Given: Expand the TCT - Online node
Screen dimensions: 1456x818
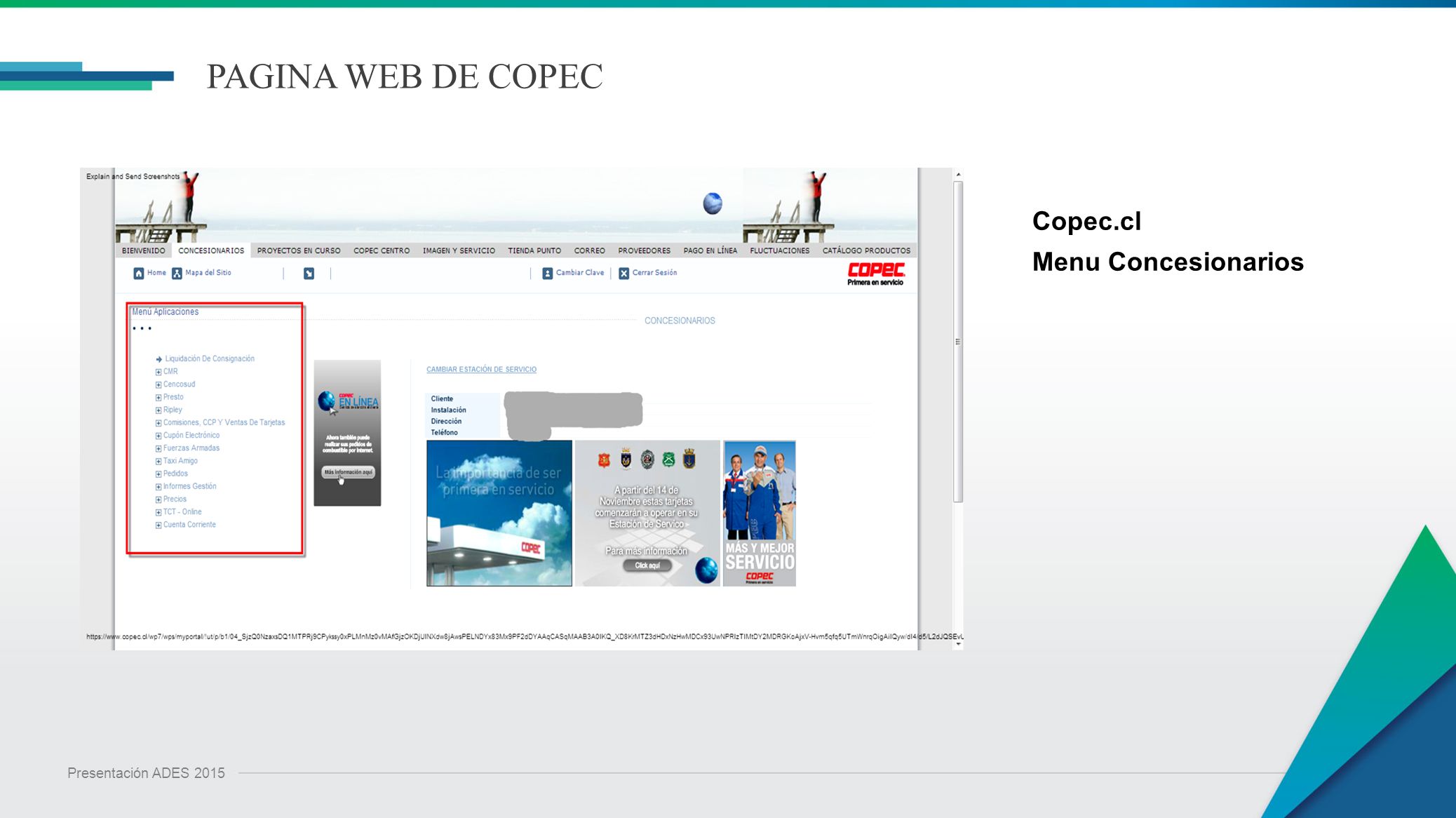Looking at the screenshot, I should (159, 512).
